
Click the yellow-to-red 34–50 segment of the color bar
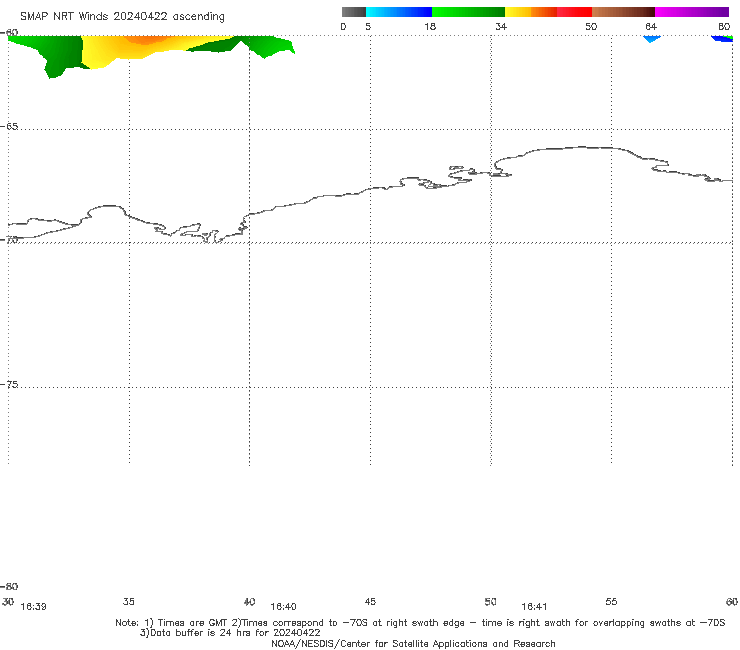click(x=548, y=12)
